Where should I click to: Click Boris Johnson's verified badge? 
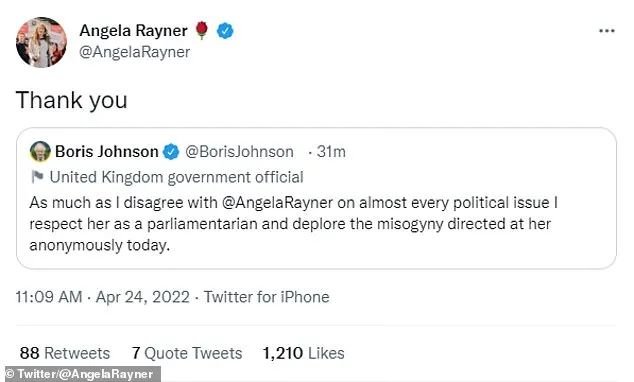click(x=171, y=152)
